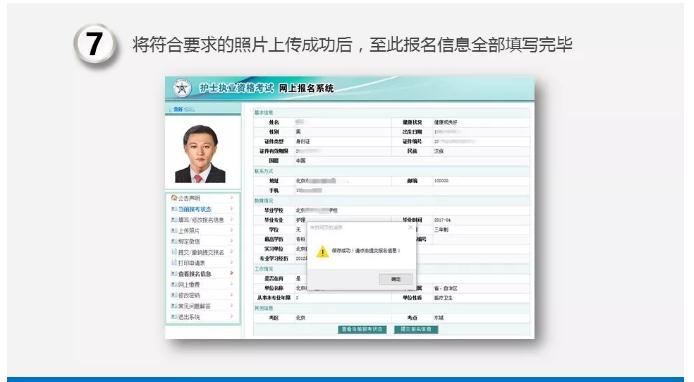This screenshot has height=382, width=694.
Task: Click the arrow at right of 修改密码
Action: click(x=231, y=295)
